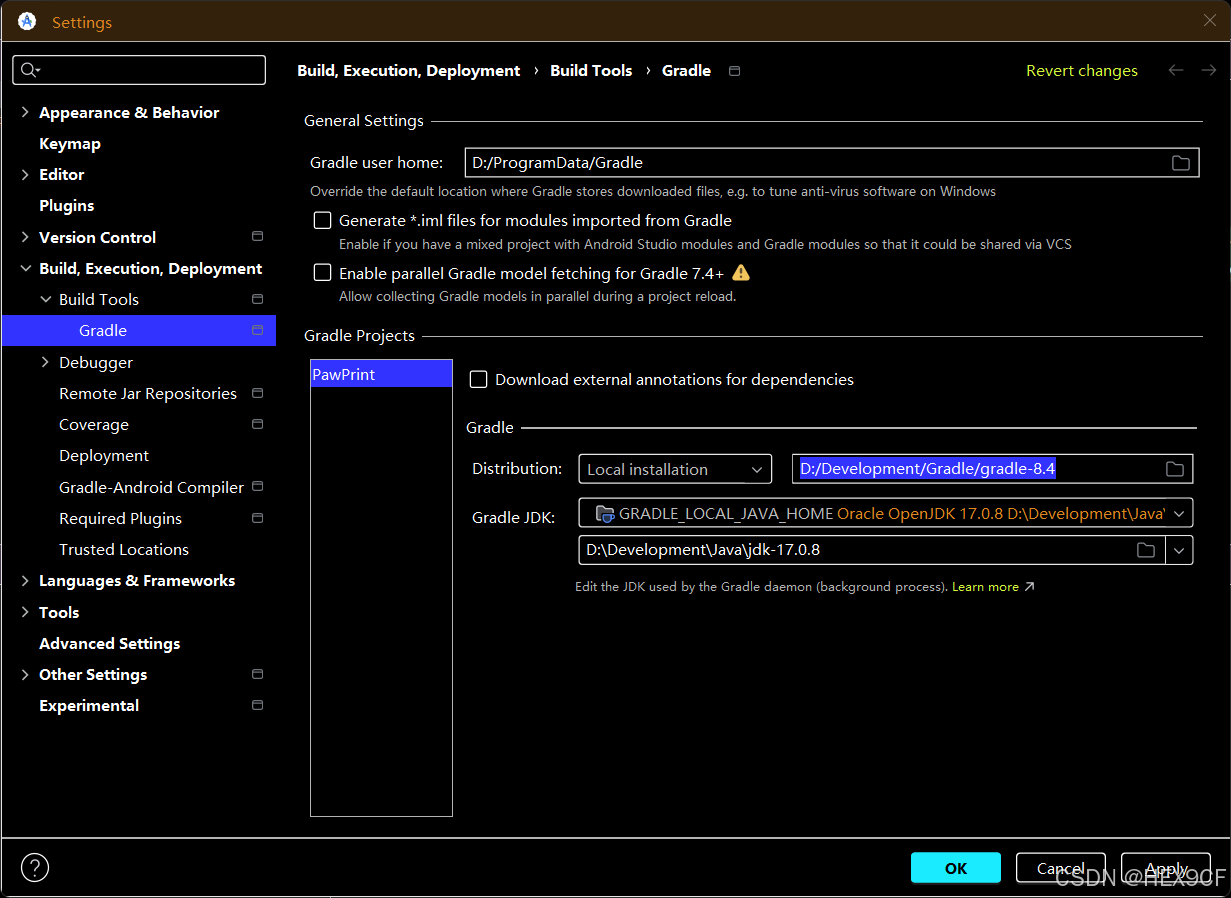Expand the Editor section
Image resolution: width=1231 pixels, height=898 pixels.
[x=25, y=174]
